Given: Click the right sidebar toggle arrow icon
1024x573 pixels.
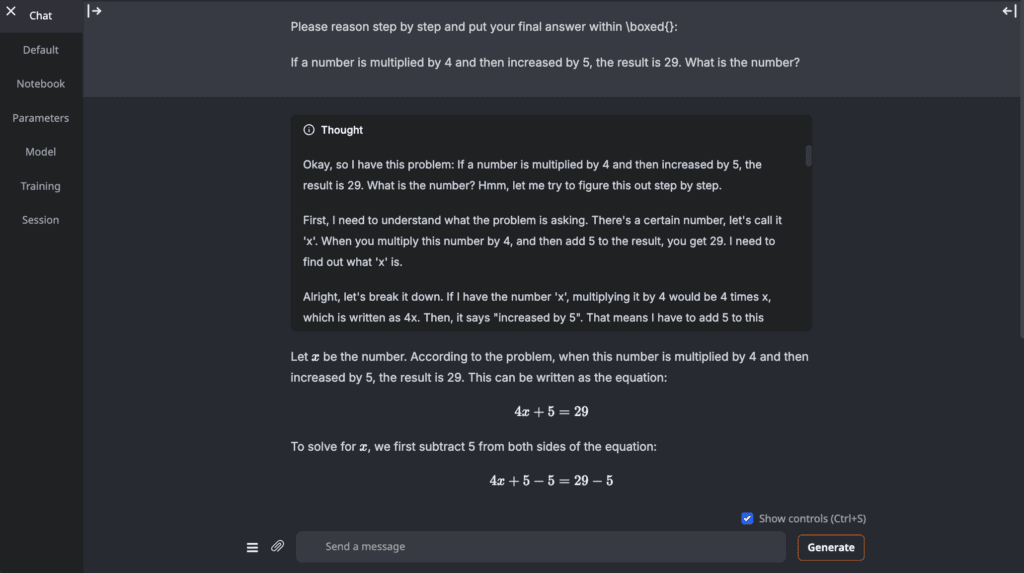Looking at the screenshot, I should click(1009, 11).
